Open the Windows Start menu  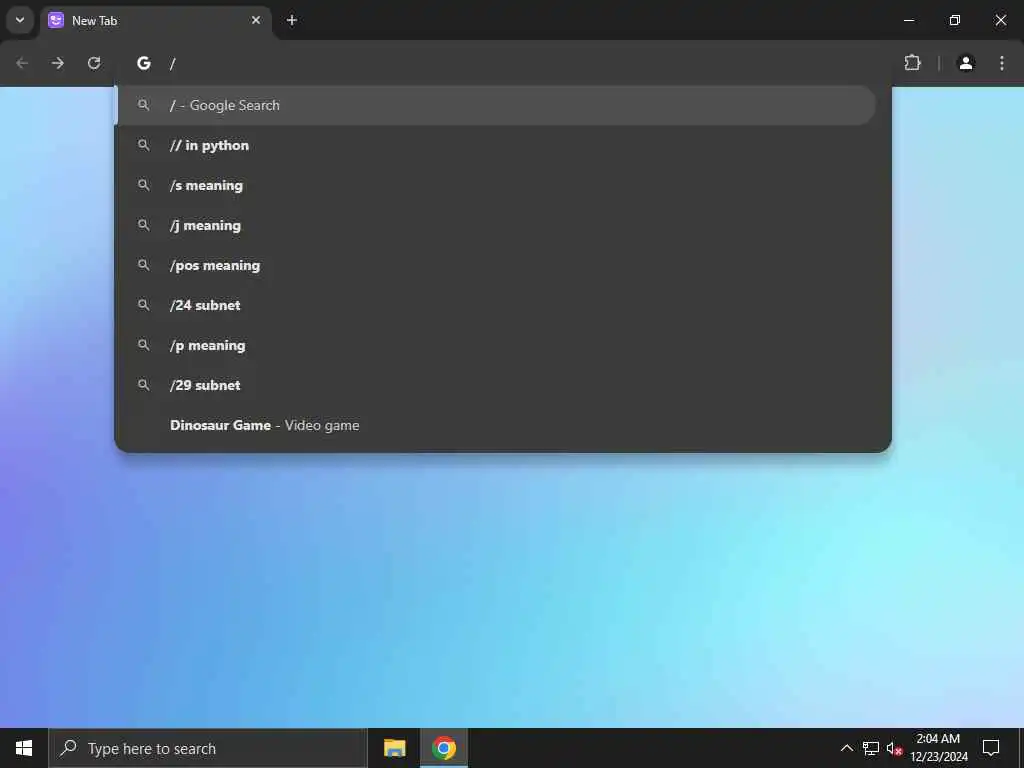coord(24,748)
